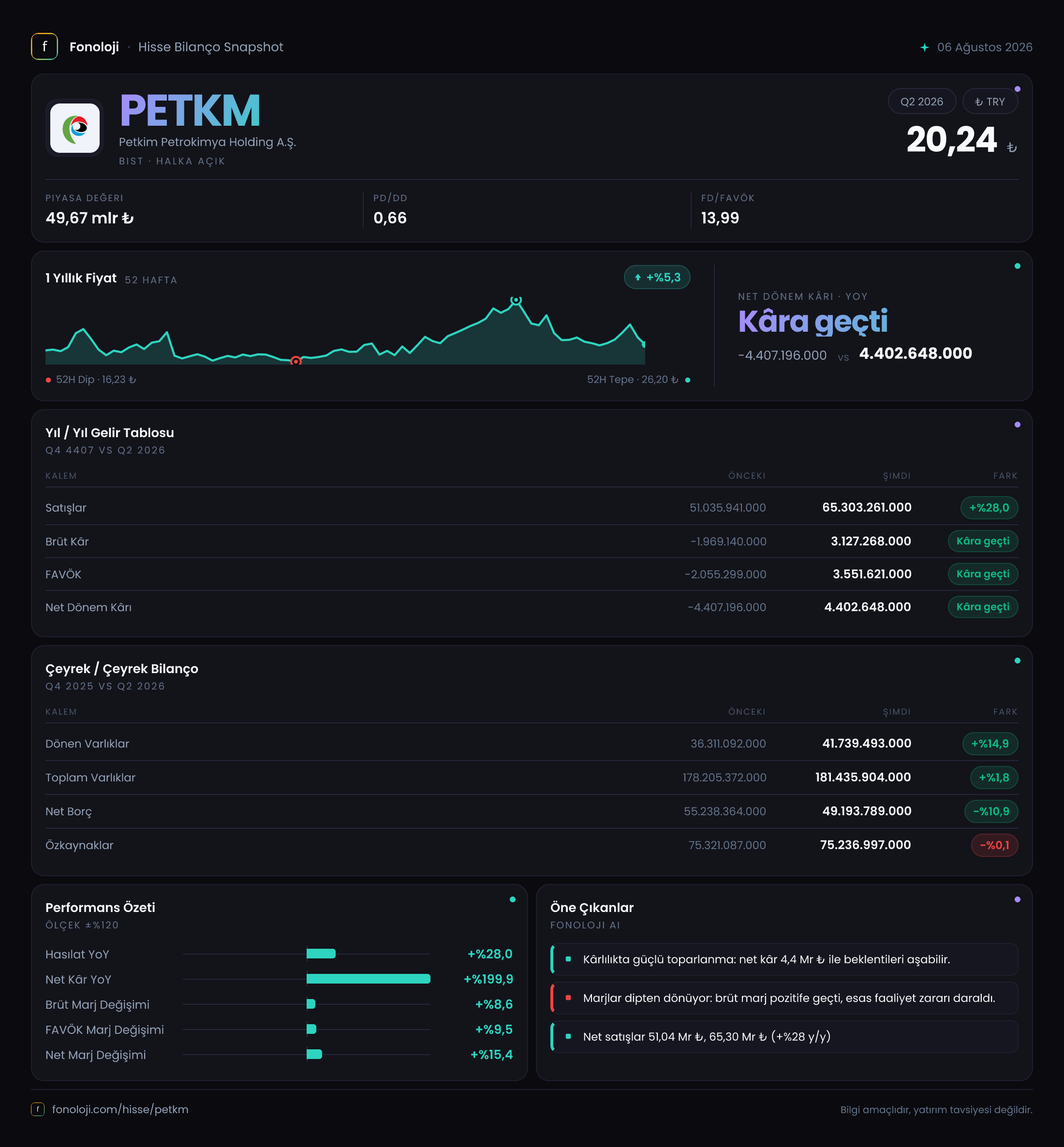Click the Petkim company logo thumbnail

point(75,128)
